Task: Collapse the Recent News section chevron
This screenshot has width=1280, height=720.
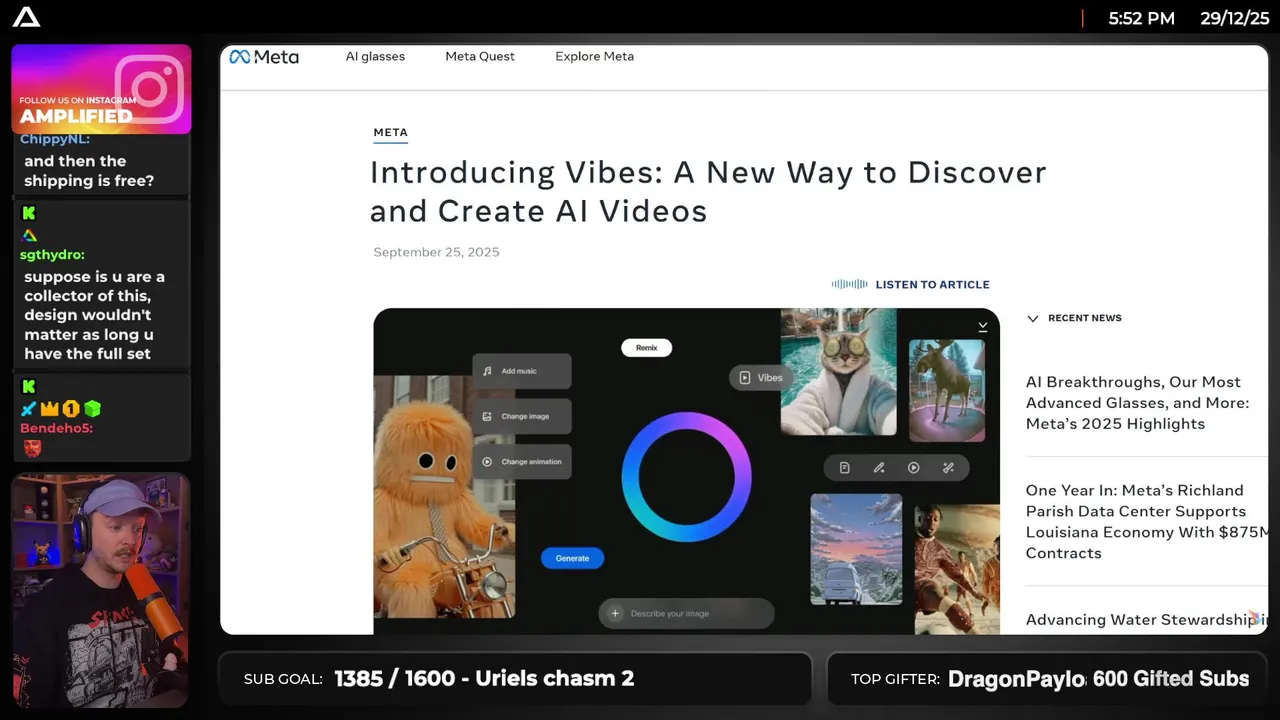Action: tap(1033, 318)
